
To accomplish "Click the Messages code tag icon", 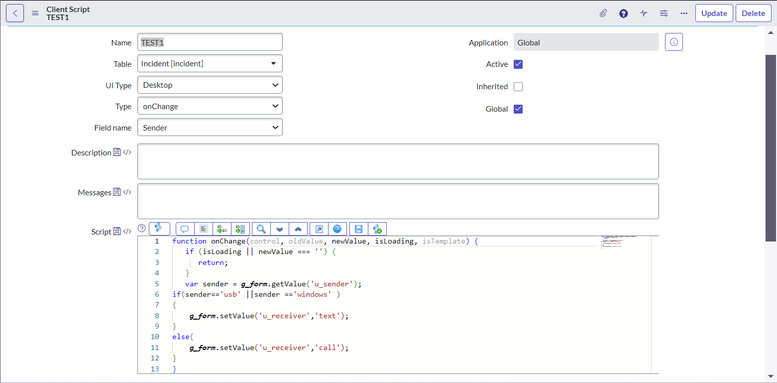I will point(127,192).
